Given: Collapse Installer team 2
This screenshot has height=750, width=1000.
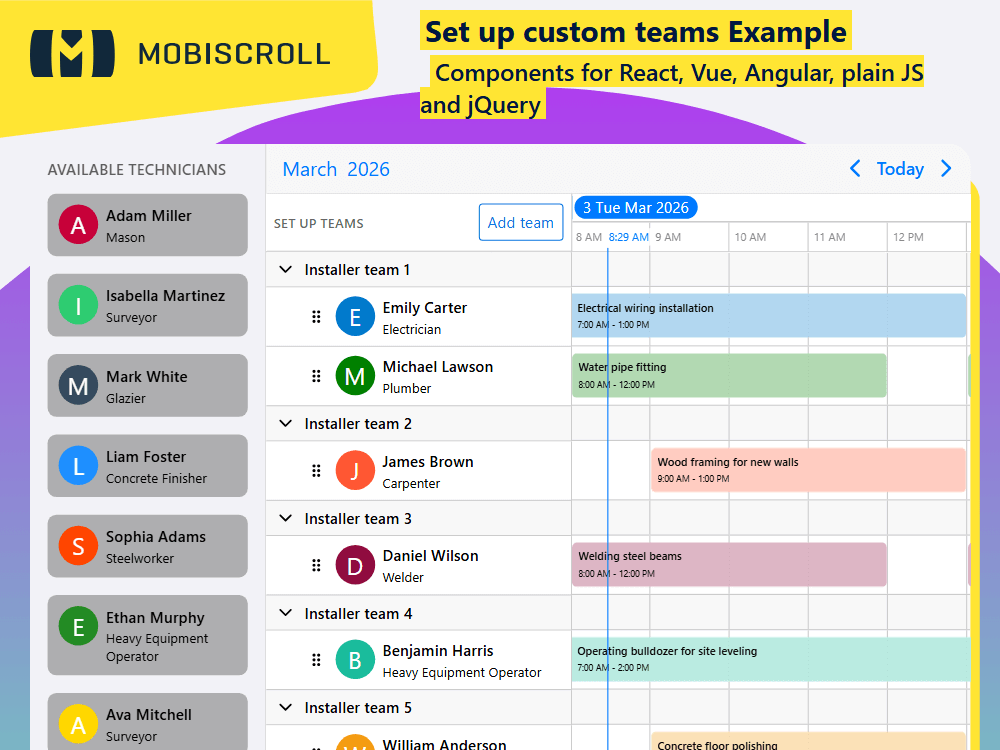Looking at the screenshot, I should click(285, 423).
